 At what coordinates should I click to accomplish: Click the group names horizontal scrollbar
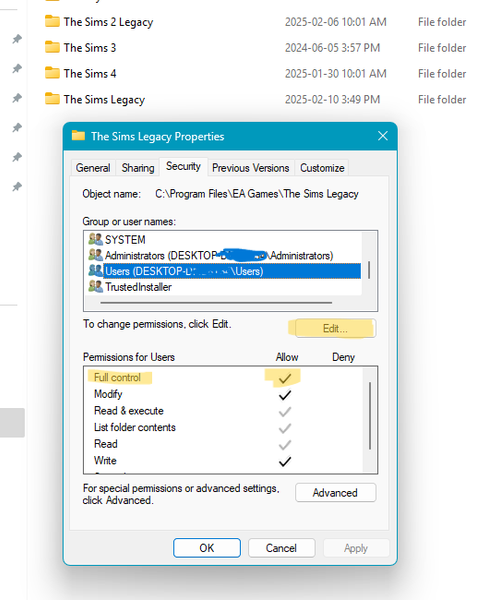(217, 303)
